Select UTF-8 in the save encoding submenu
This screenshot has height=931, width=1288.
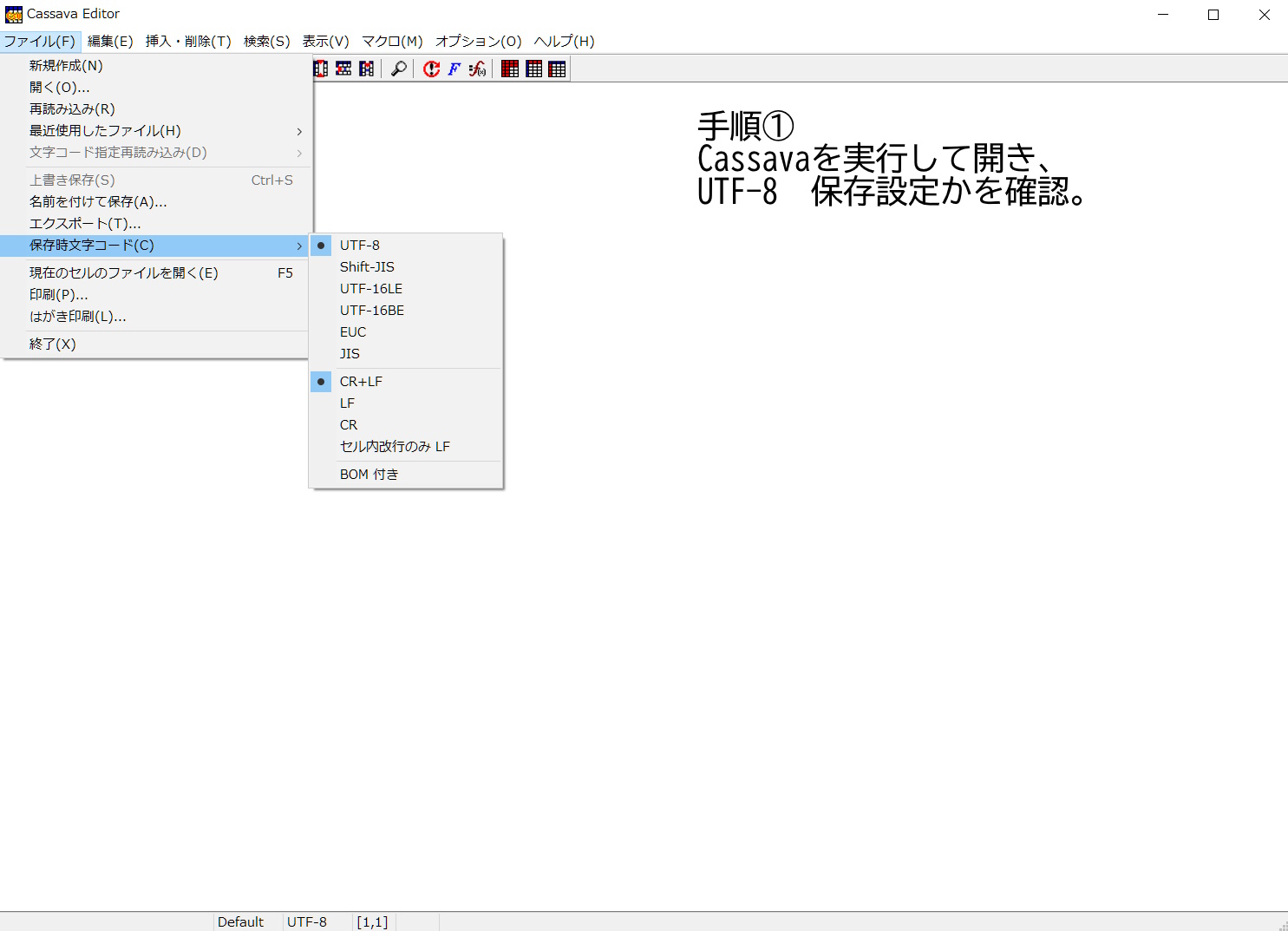[x=406, y=246]
